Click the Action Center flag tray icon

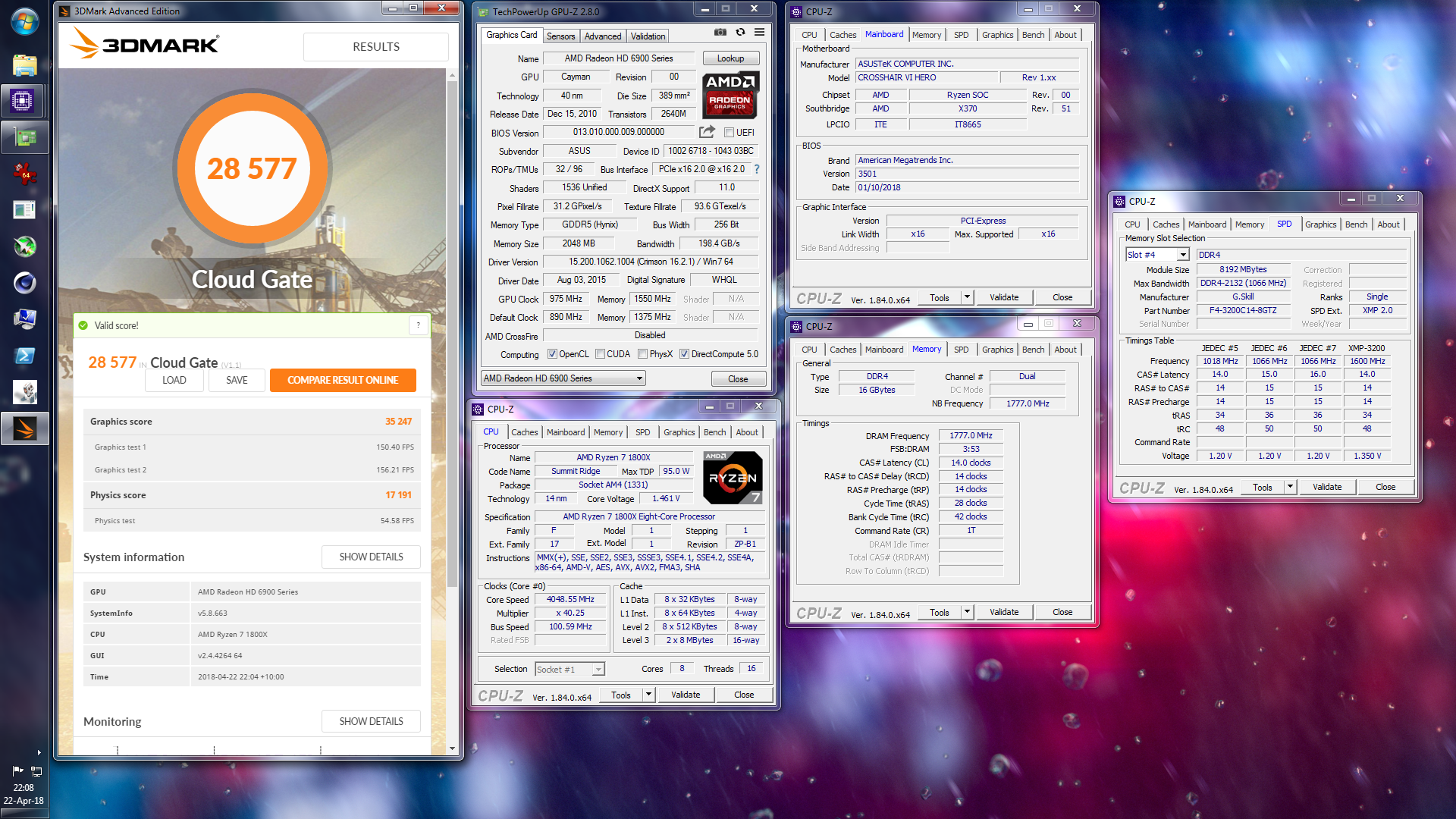(x=17, y=770)
